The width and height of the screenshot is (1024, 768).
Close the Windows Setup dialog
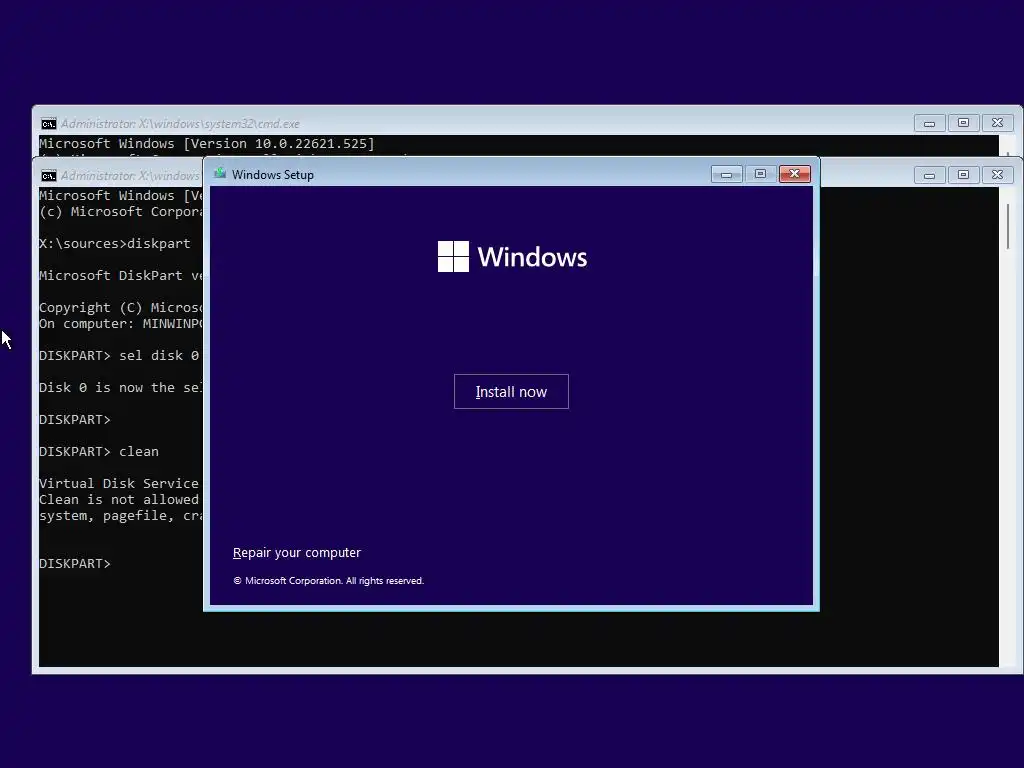(x=794, y=174)
